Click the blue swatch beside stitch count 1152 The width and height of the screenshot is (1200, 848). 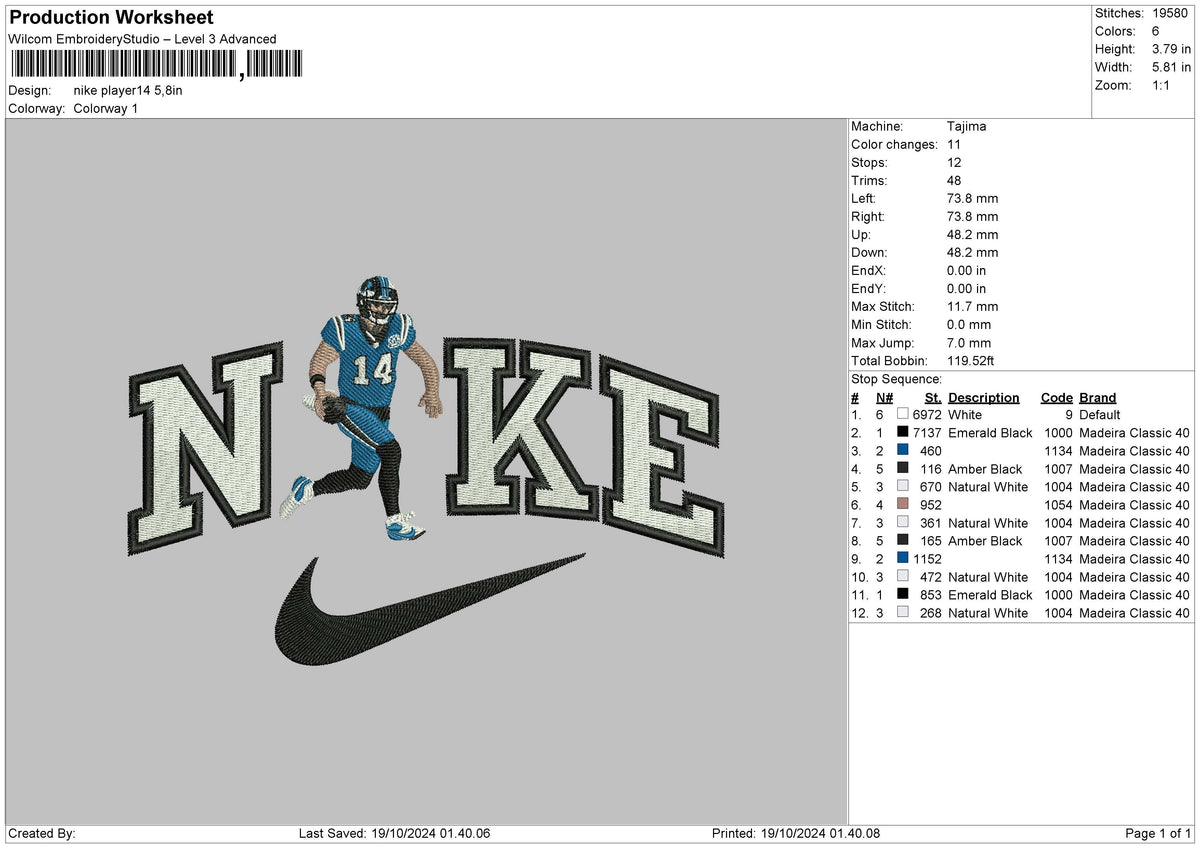[901, 559]
